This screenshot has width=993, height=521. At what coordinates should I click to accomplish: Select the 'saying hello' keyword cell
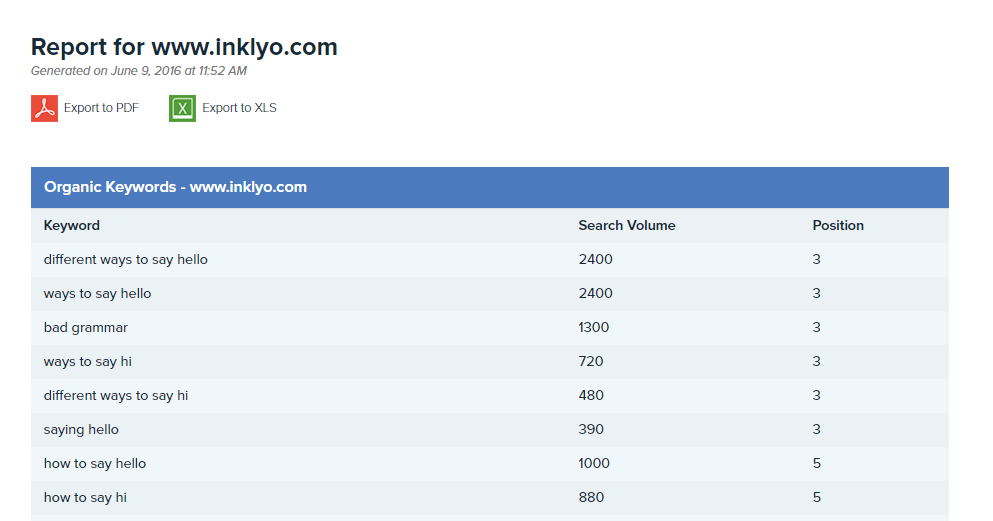(x=81, y=430)
